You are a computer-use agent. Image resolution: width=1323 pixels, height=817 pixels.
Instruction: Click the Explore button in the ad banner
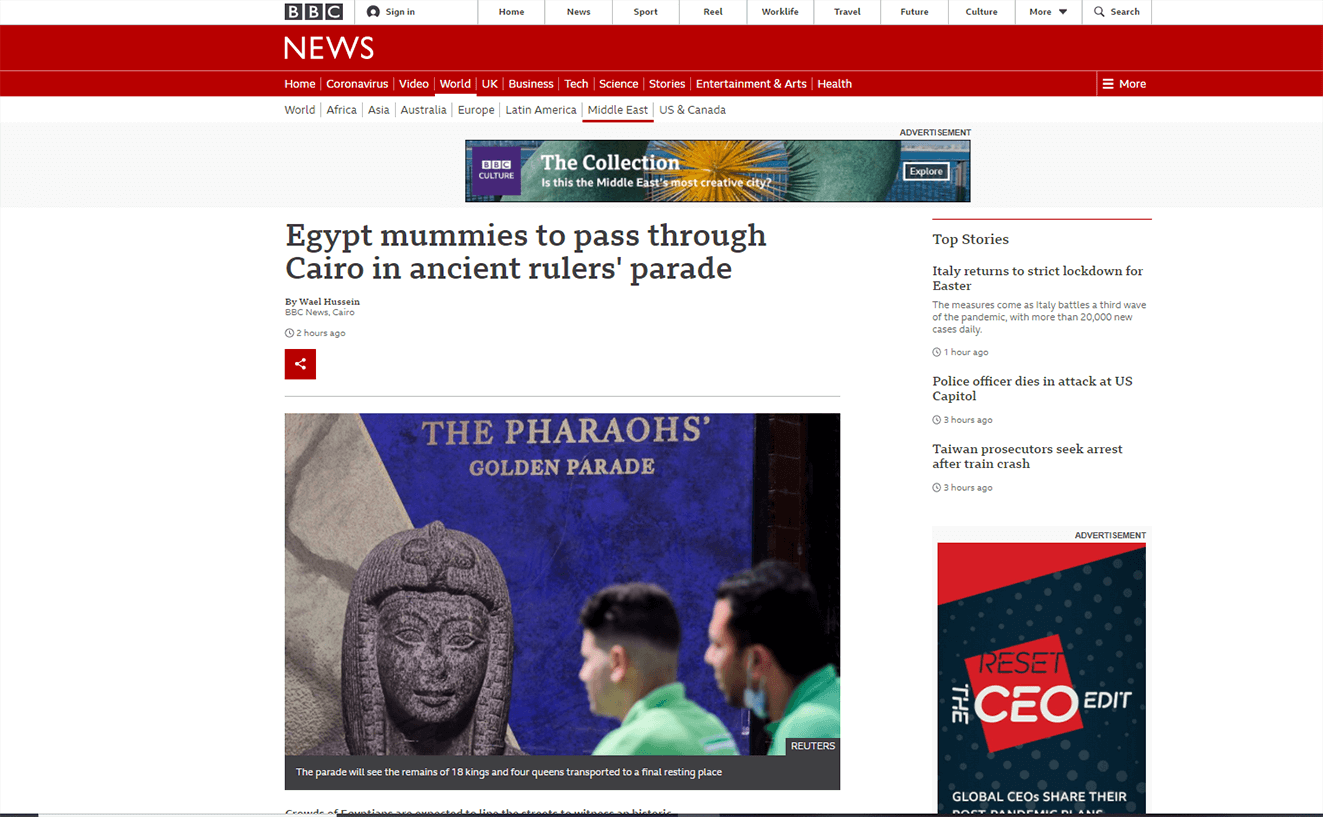click(x=925, y=171)
